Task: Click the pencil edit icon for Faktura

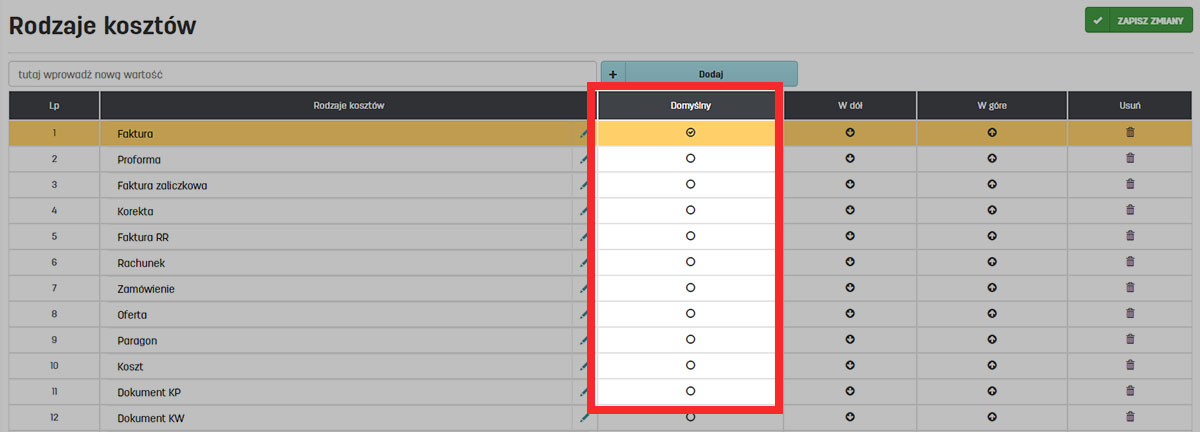Action: click(584, 132)
